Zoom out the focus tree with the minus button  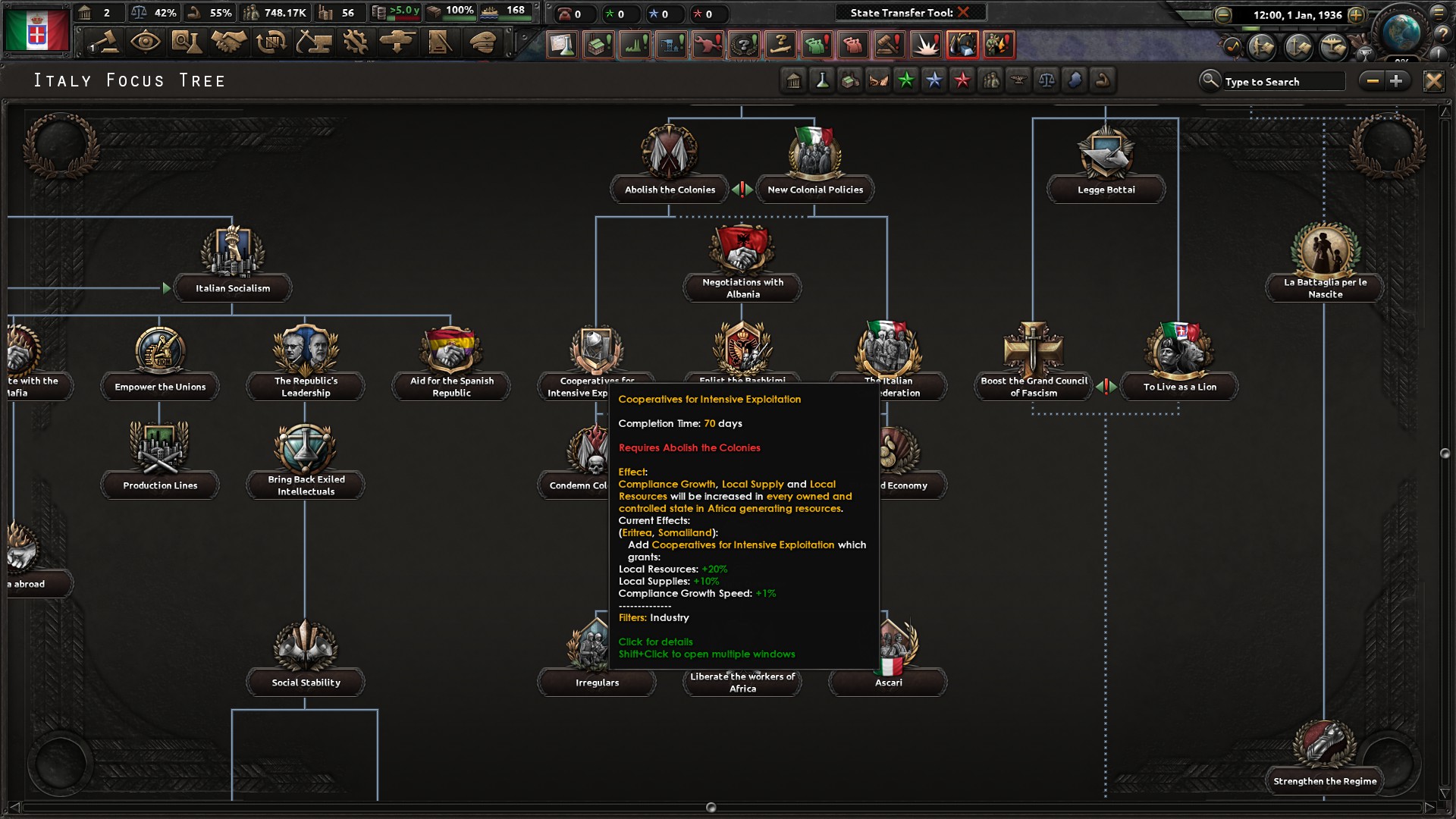[x=1373, y=80]
